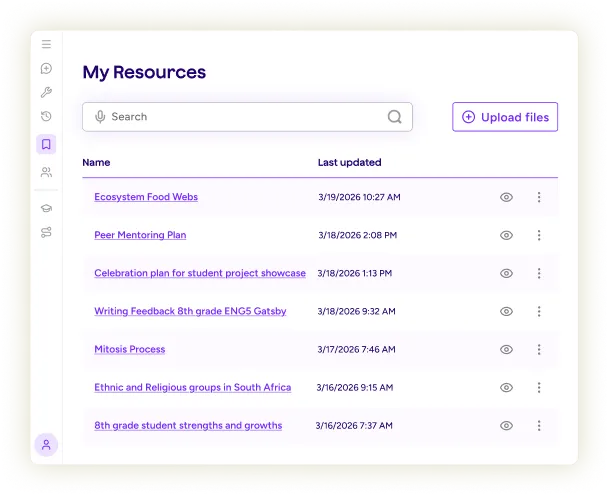This screenshot has height=496, width=609.
Task: Open the people group icon
Action: click(46, 172)
